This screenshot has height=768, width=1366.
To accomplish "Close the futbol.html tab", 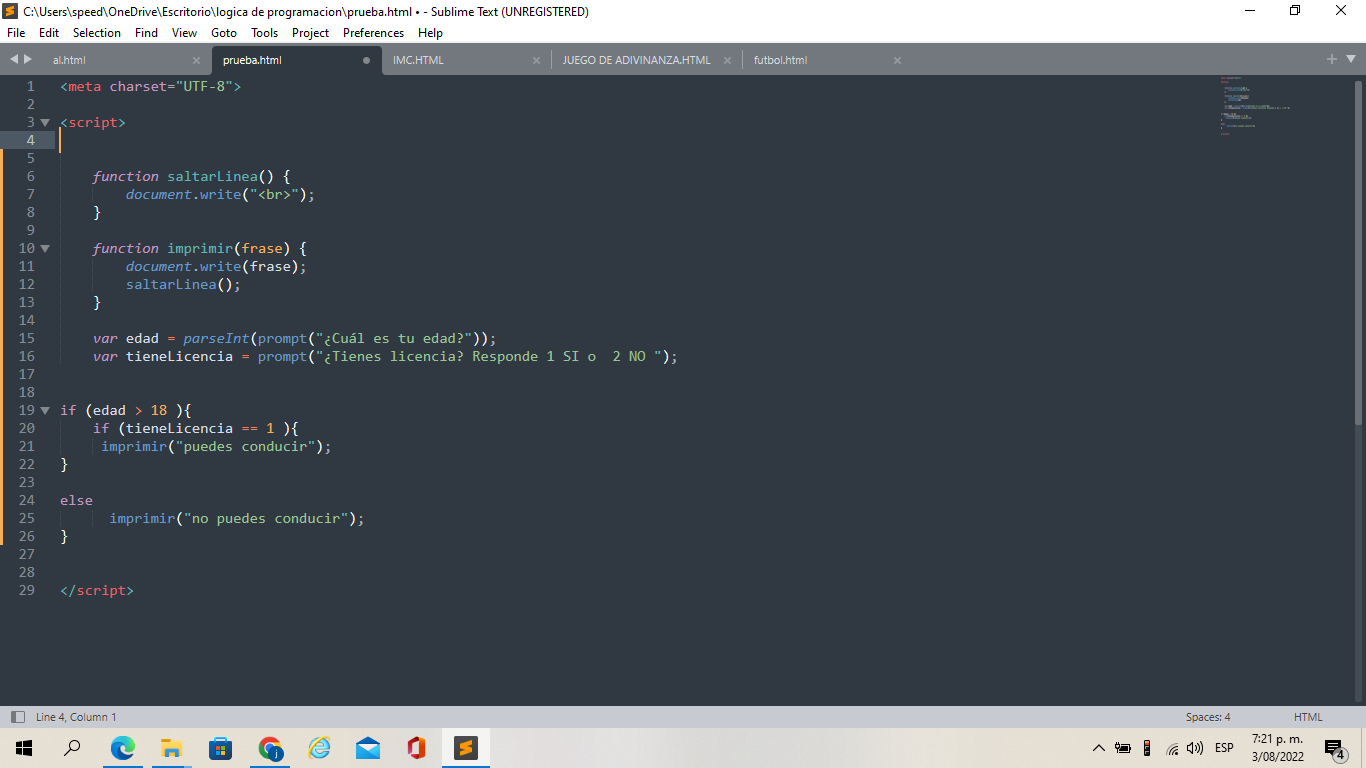I will pos(897,60).
